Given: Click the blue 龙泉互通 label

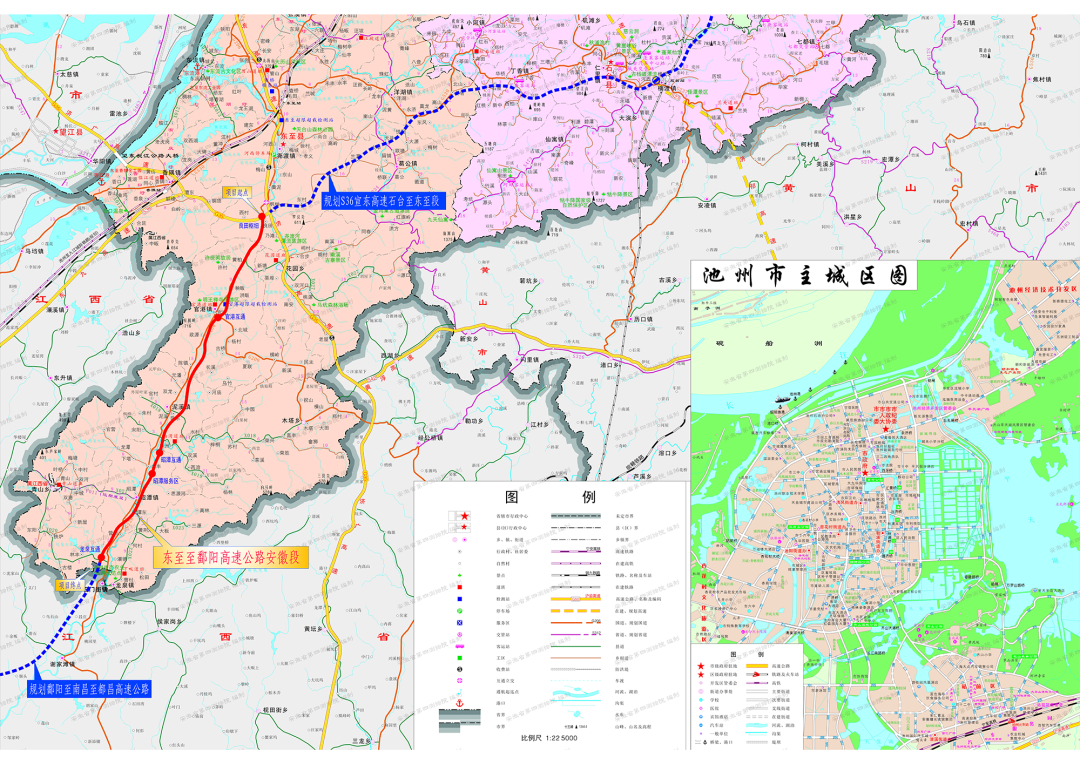Looking at the screenshot, I should 90,549.
